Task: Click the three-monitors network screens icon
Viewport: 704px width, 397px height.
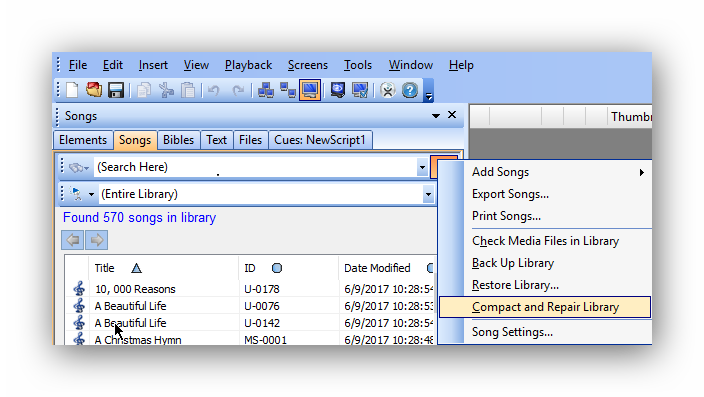Action: [x=266, y=90]
